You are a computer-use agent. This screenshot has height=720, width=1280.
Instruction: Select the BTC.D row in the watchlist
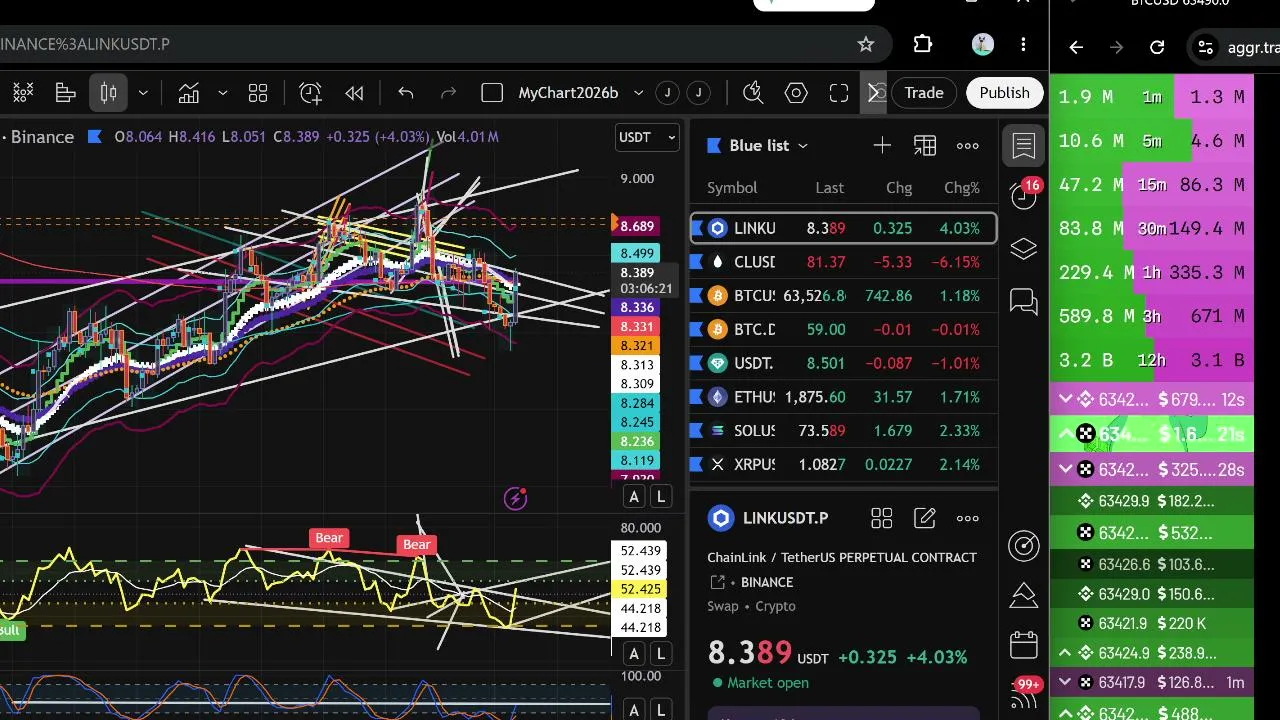pyautogui.click(x=843, y=329)
